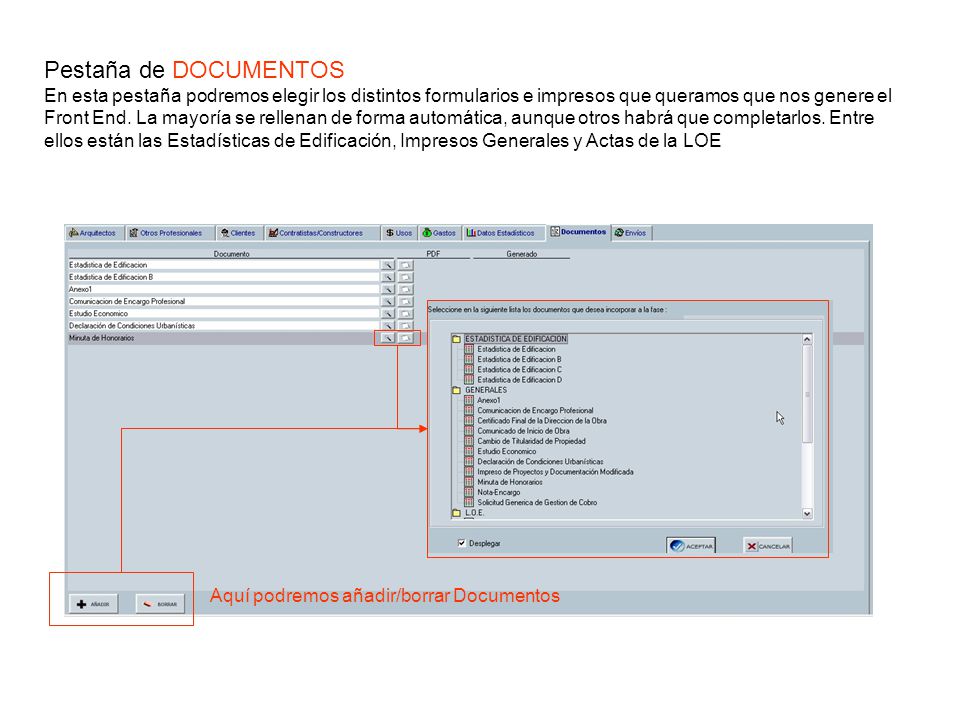Screen dimensions: 960x720
Task: Click the pencil icon in Minuta de Honorarios row
Action: click(388, 338)
